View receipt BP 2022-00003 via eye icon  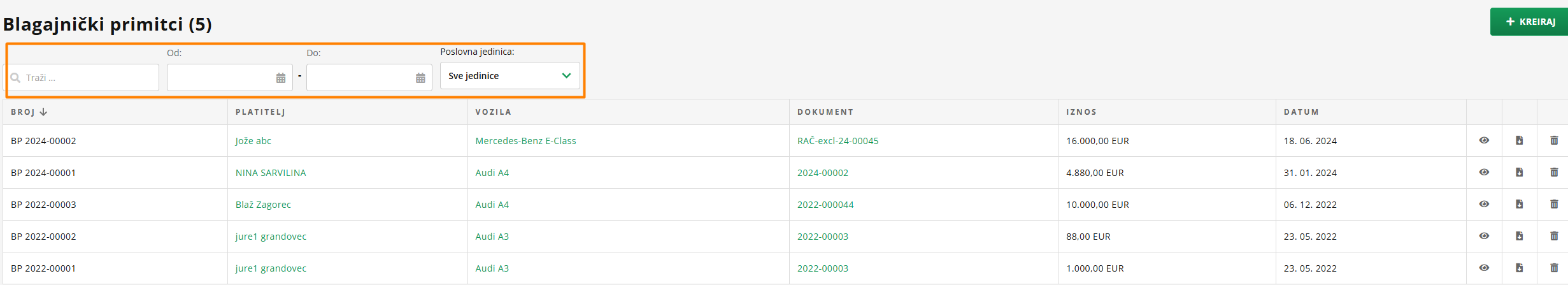(x=1484, y=204)
